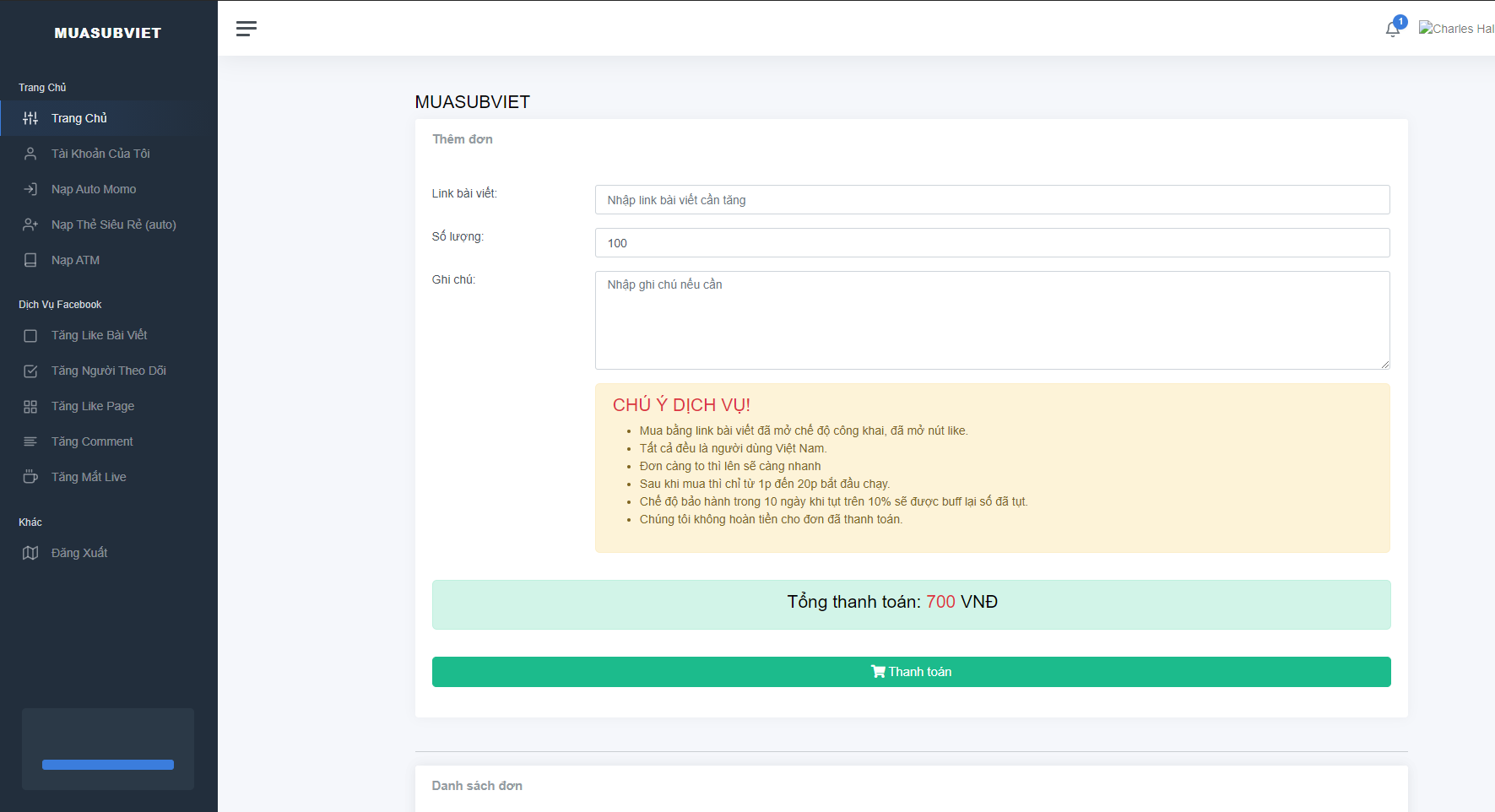Click the Đăng Xuất map icon
The height and width of the screenshot is (812, 1495).
[x=30, y=553]
